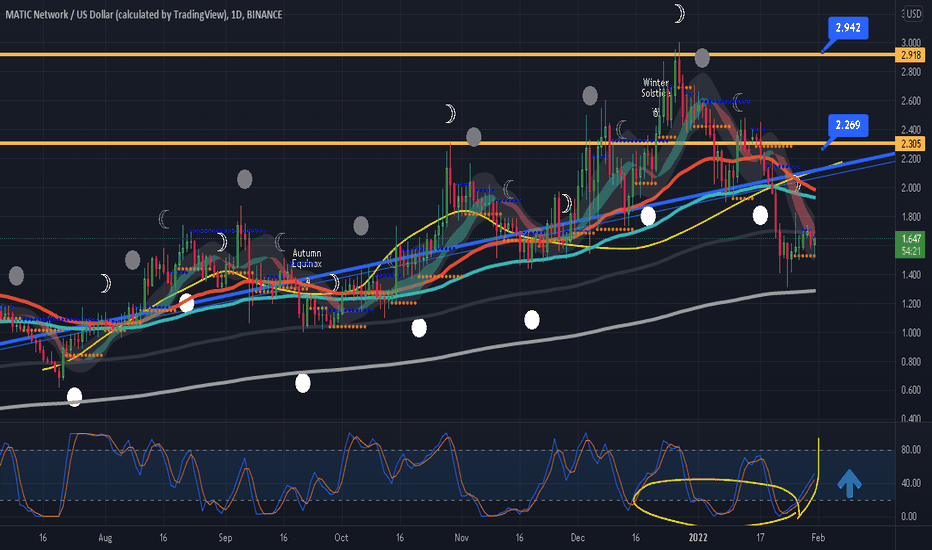Select the 2.269 price callout label
Screen dimensions: 932x550
(x=848, y=125)
